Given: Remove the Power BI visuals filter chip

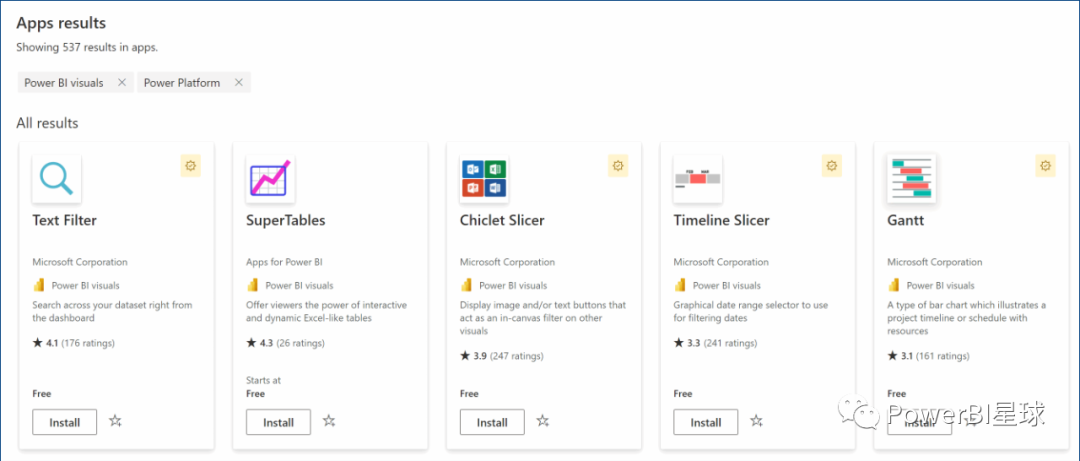Looking at the screenshot, I should [122, 83].
